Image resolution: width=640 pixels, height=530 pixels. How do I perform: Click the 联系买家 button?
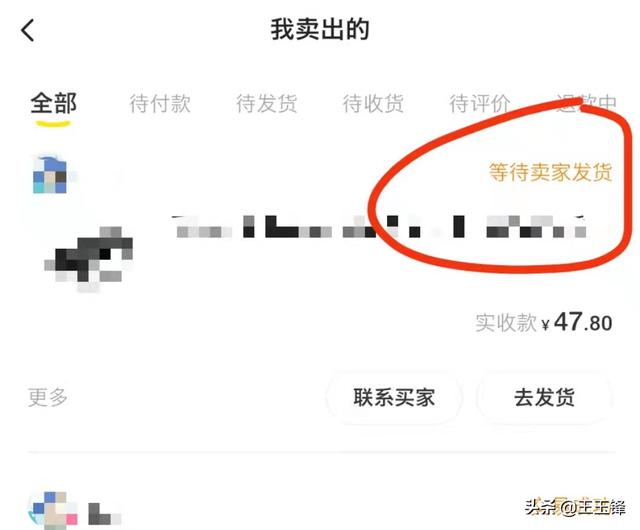coord(394,397)
